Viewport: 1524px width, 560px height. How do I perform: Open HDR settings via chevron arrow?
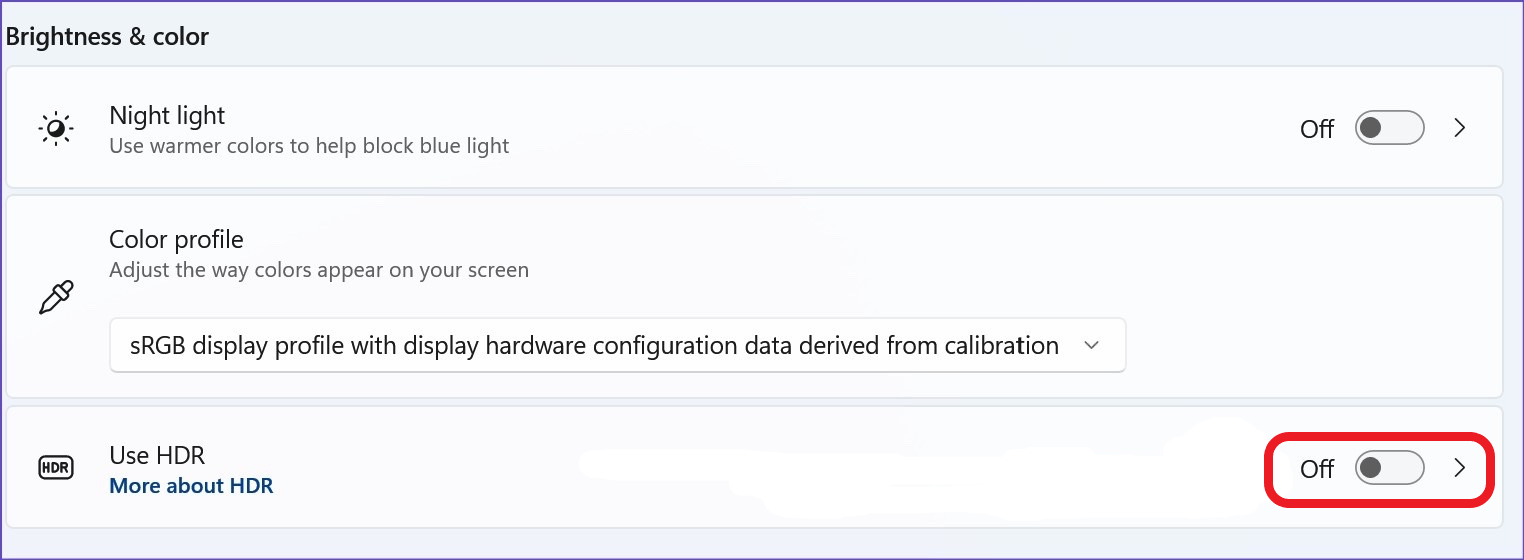pyautogui.click(x=1460, y=467)
